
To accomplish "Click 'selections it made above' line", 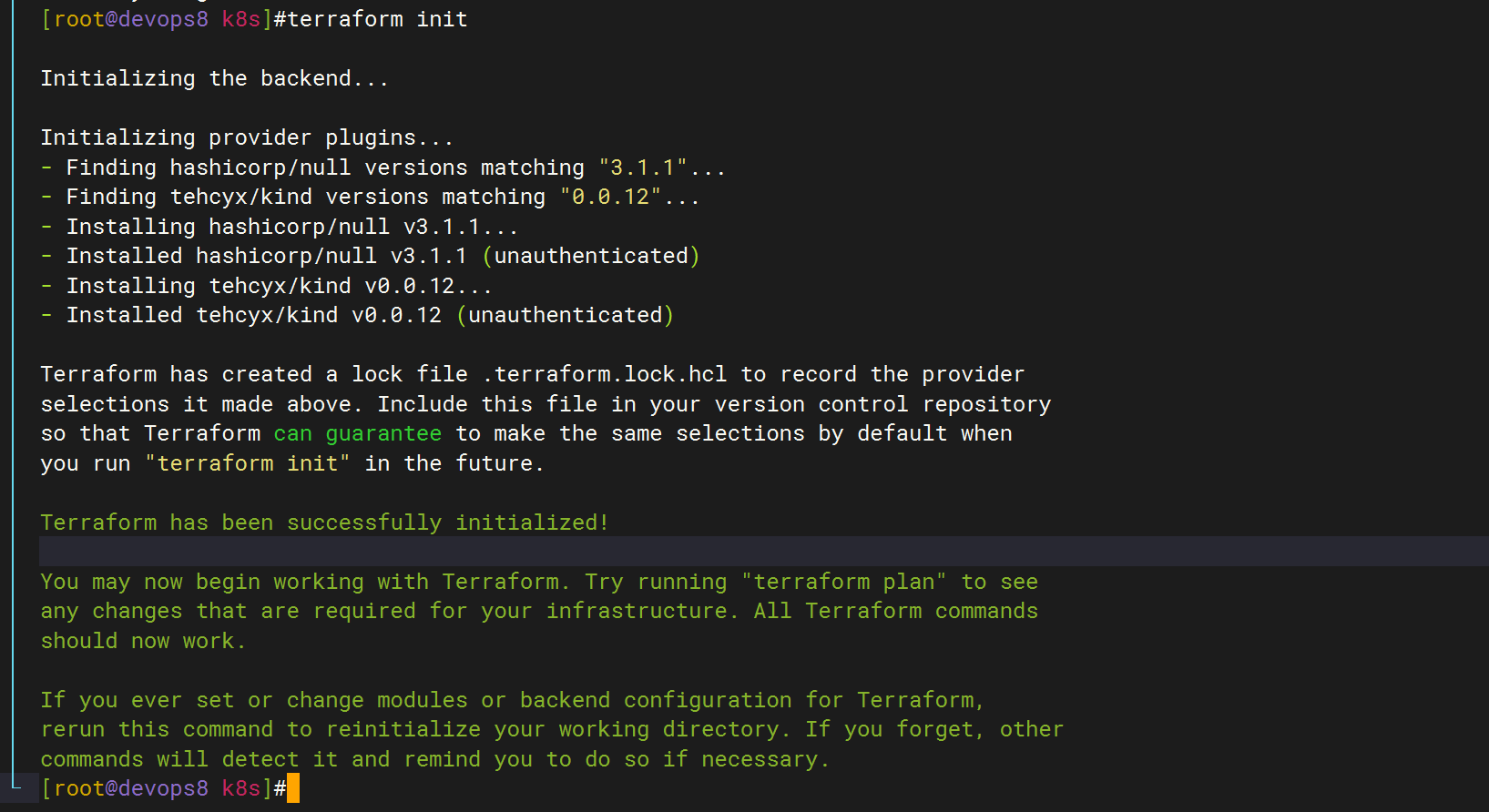I will pyautogui.click(x=546, y=404).
